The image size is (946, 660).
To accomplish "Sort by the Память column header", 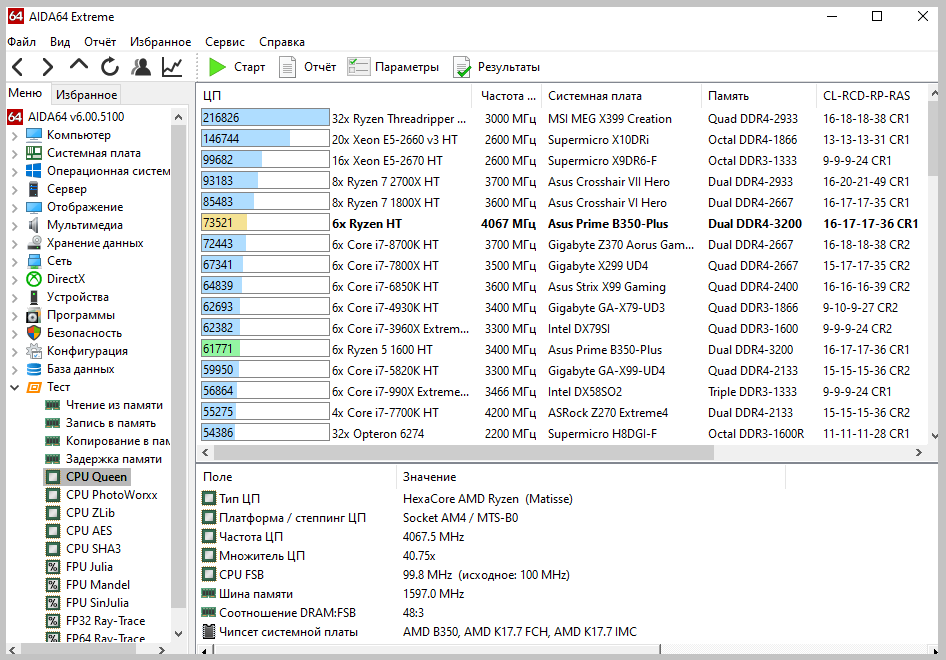I will pyautogui.click(x=759, y=96).
